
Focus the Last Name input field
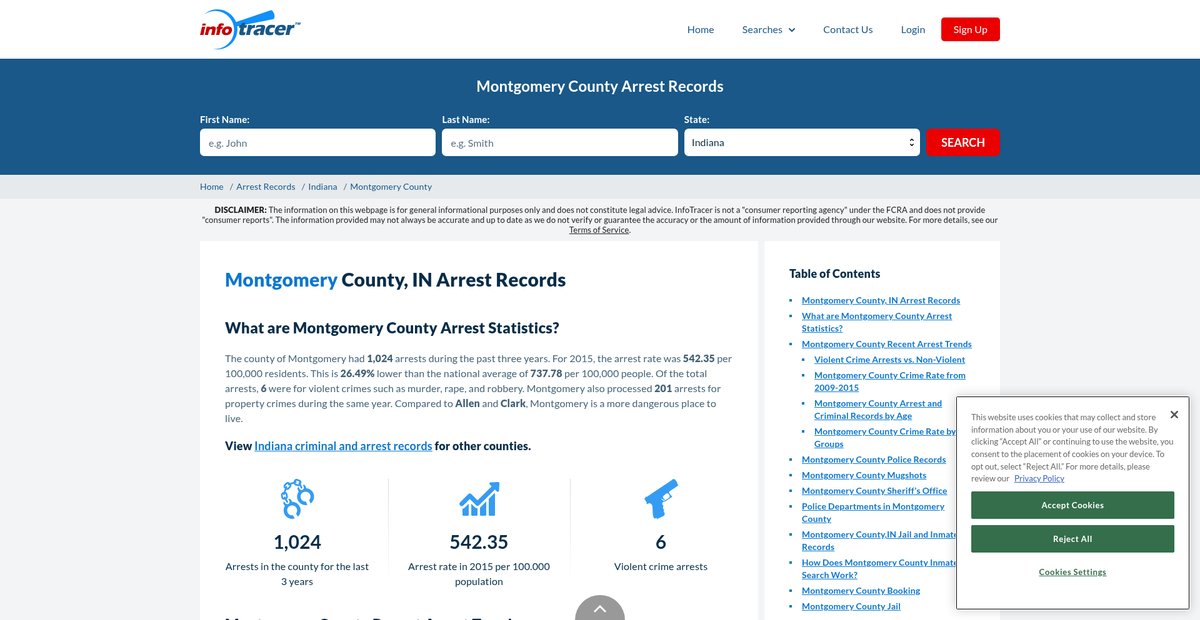pos(560,143)
